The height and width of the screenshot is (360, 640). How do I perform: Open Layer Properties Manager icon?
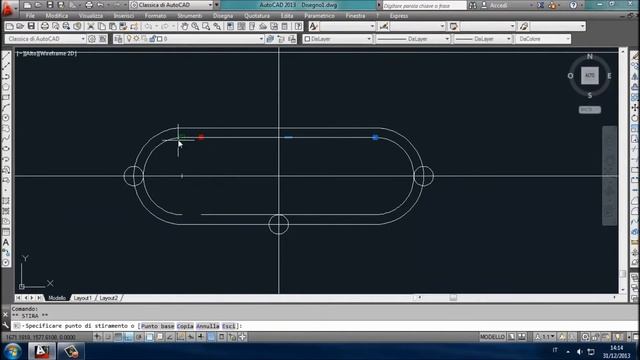[118, 39]
